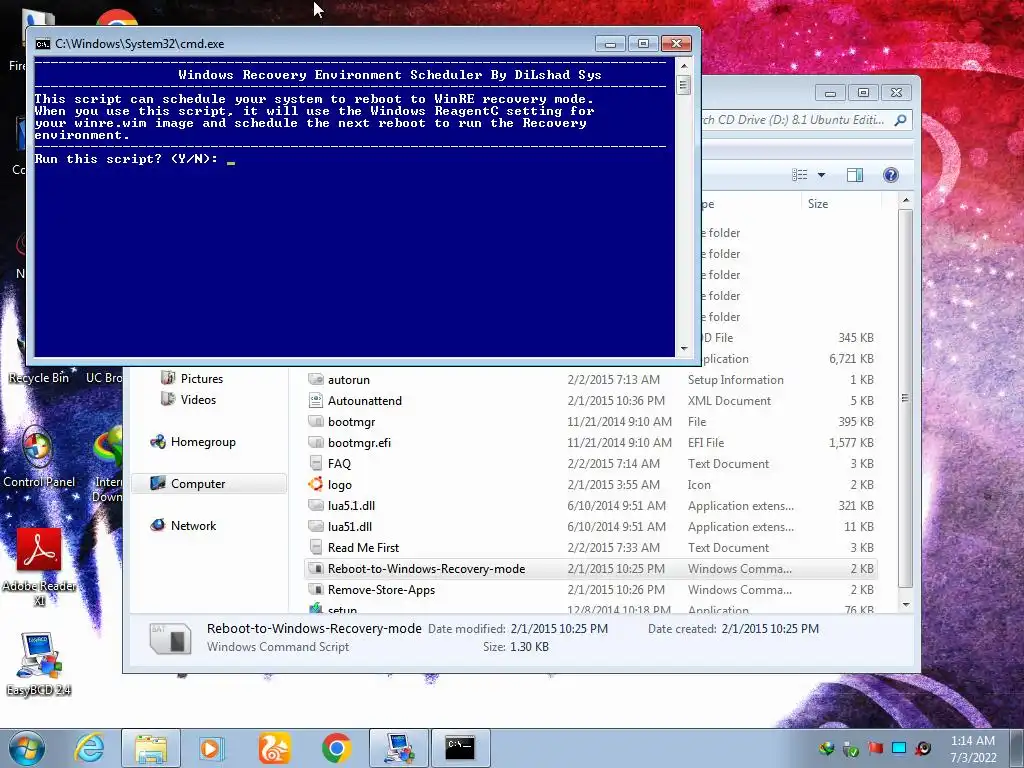Click the cmd.exe title bar icon
This screenshot has width=1024, height=768.
point(42,44)
